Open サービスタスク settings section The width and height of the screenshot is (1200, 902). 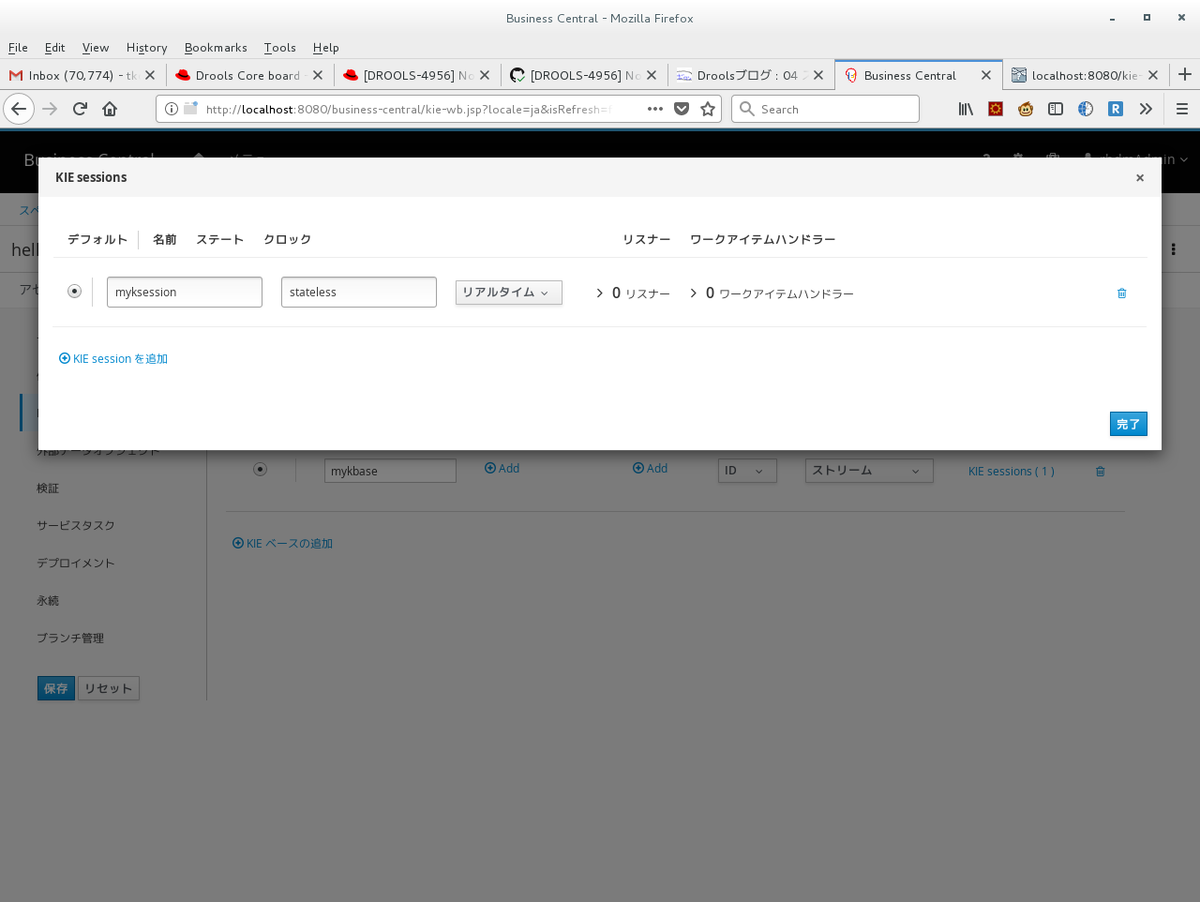pyautogui.click(x=76, y=525)
